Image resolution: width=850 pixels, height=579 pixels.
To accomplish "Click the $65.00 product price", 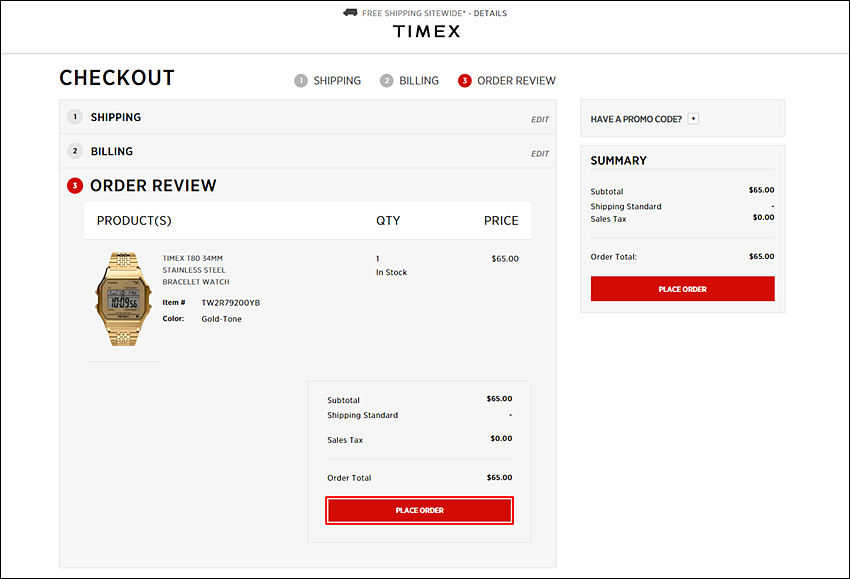I will click(x=505, y=259).
